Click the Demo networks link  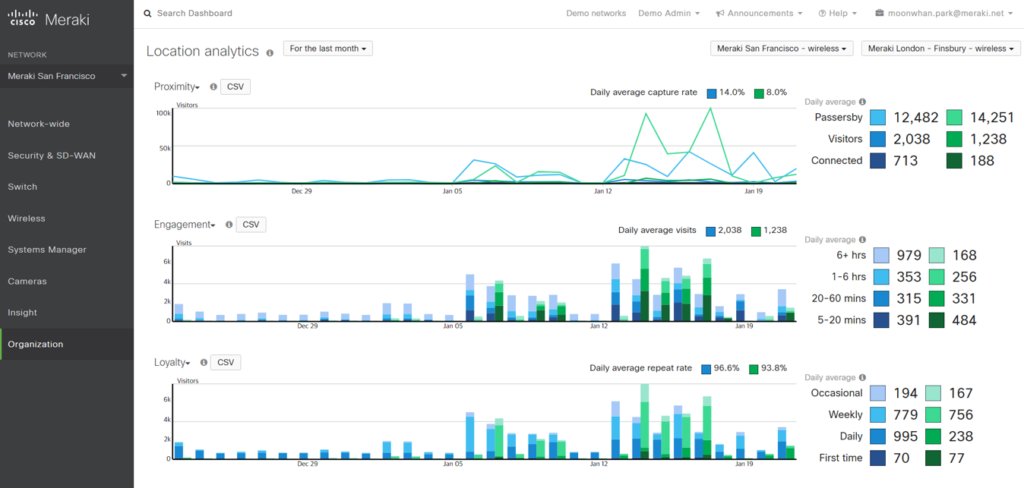[x=596, y=14]
